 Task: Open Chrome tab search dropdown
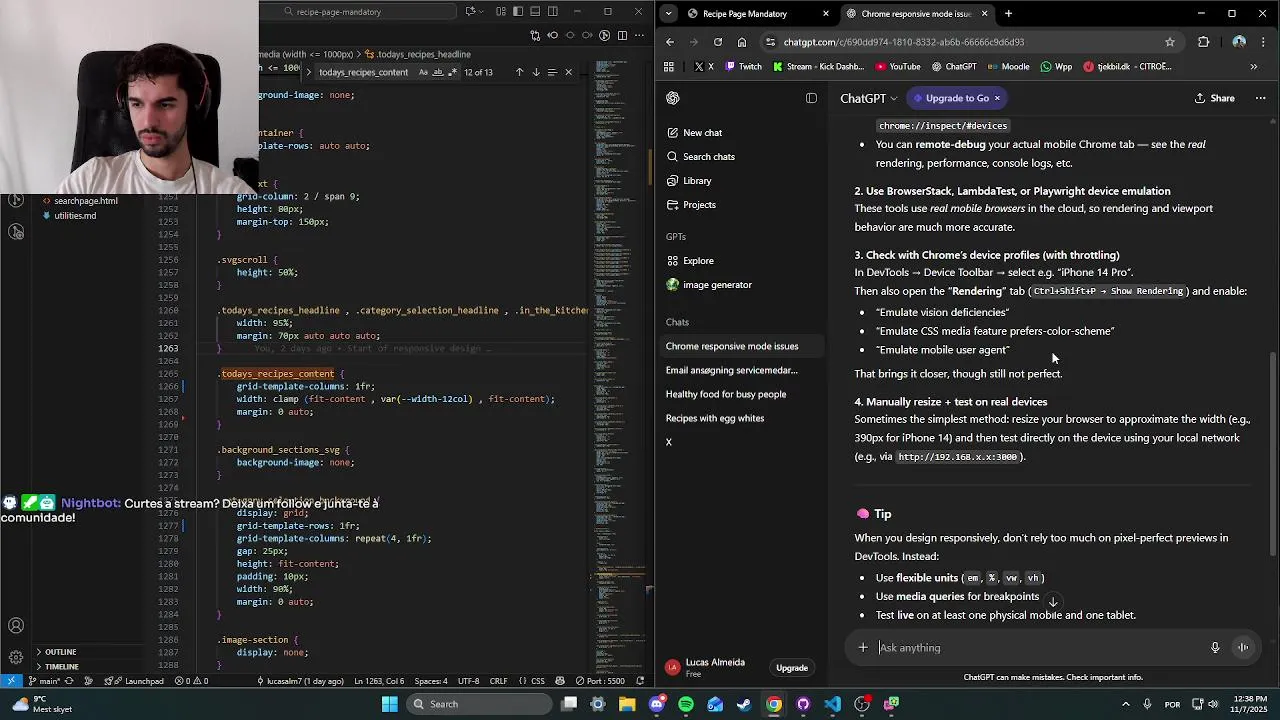pos(668,14)
